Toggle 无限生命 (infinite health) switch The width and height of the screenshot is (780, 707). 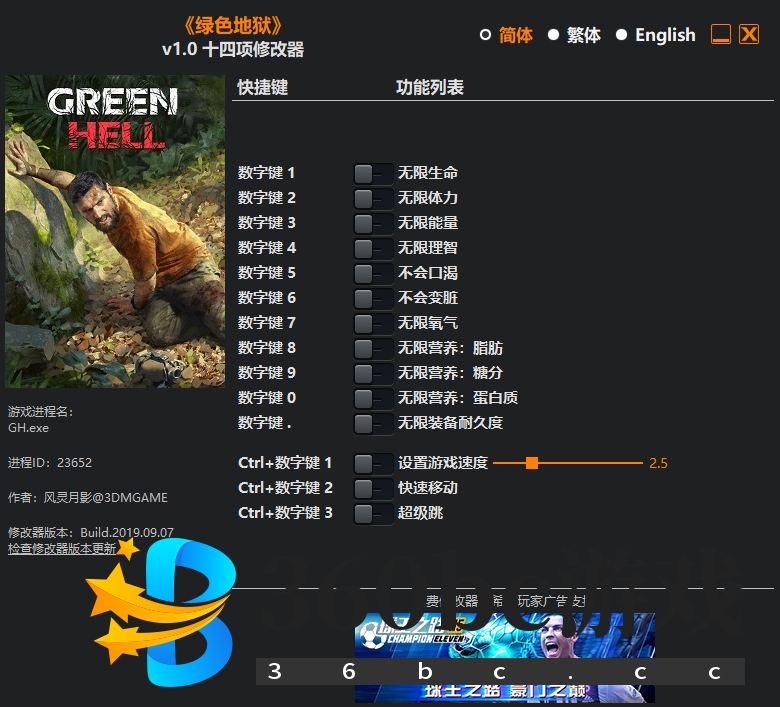(x=373, y=174)
